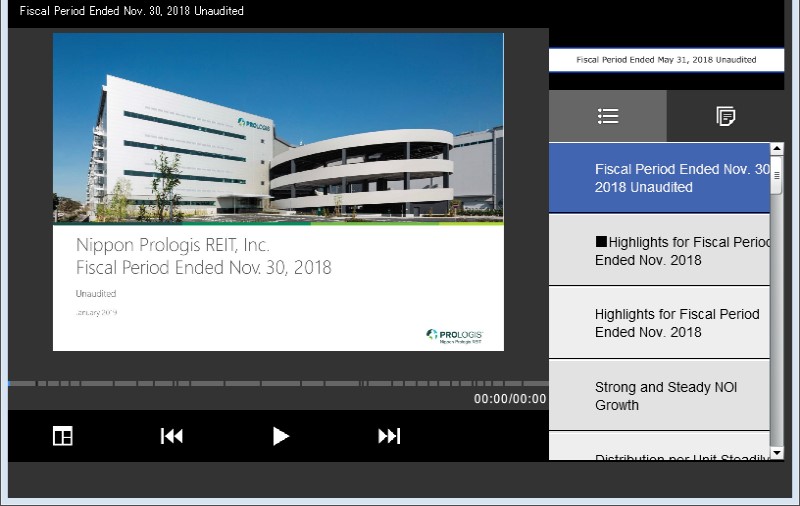Image resolution: width=800 pixels, height=506 pixels.
Task: Click the chapter list scroll up arrow
Action: [777, 148]
